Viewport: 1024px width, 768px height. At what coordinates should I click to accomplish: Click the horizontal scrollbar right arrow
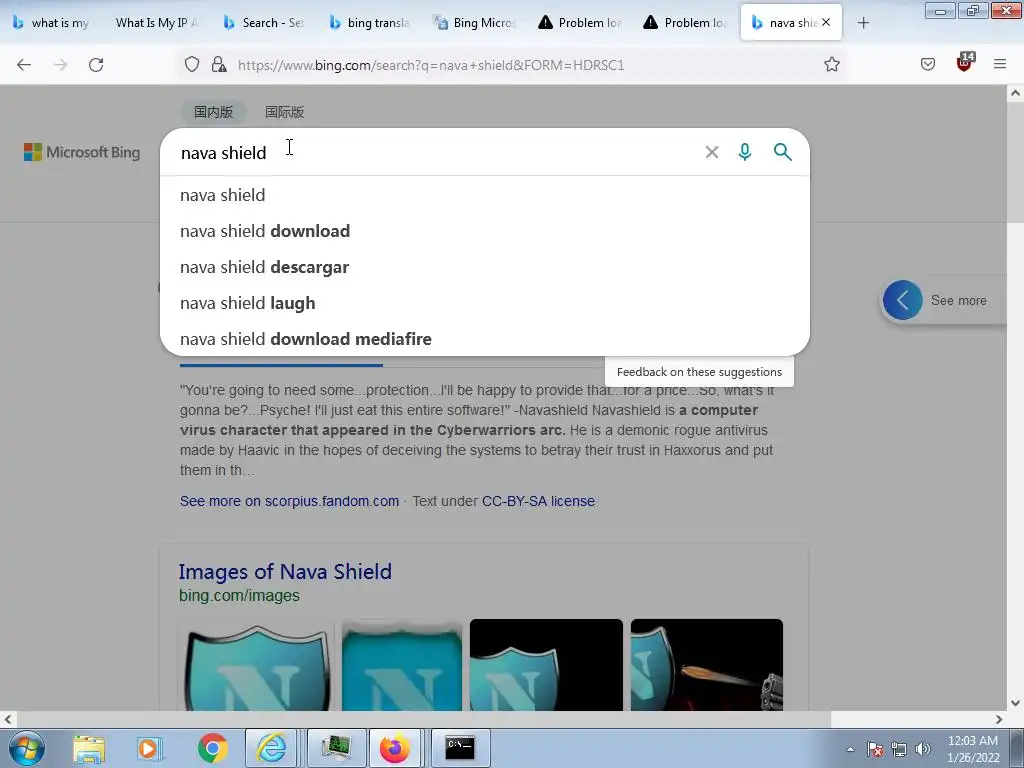pyautogui.click(x=999, y=719)
